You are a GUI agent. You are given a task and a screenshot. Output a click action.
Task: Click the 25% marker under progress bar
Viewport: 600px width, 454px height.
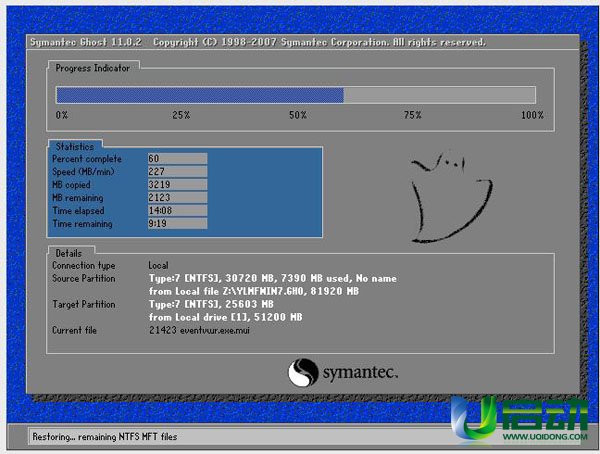[181, 115]
